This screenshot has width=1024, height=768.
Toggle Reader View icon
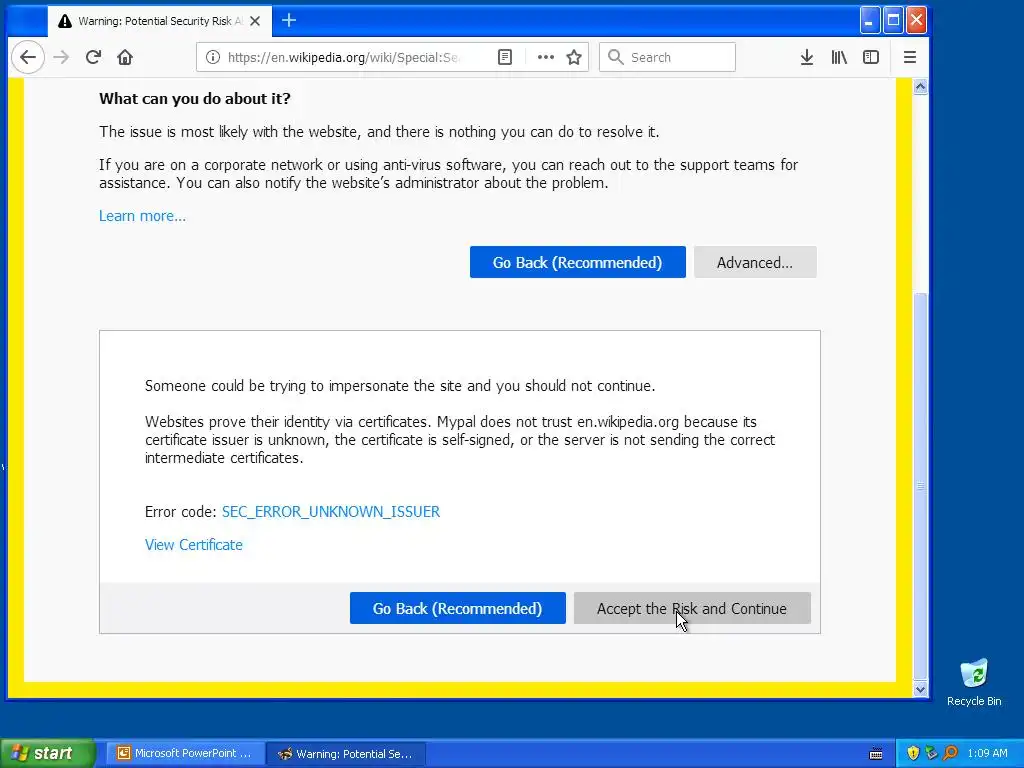click(505, 57)
